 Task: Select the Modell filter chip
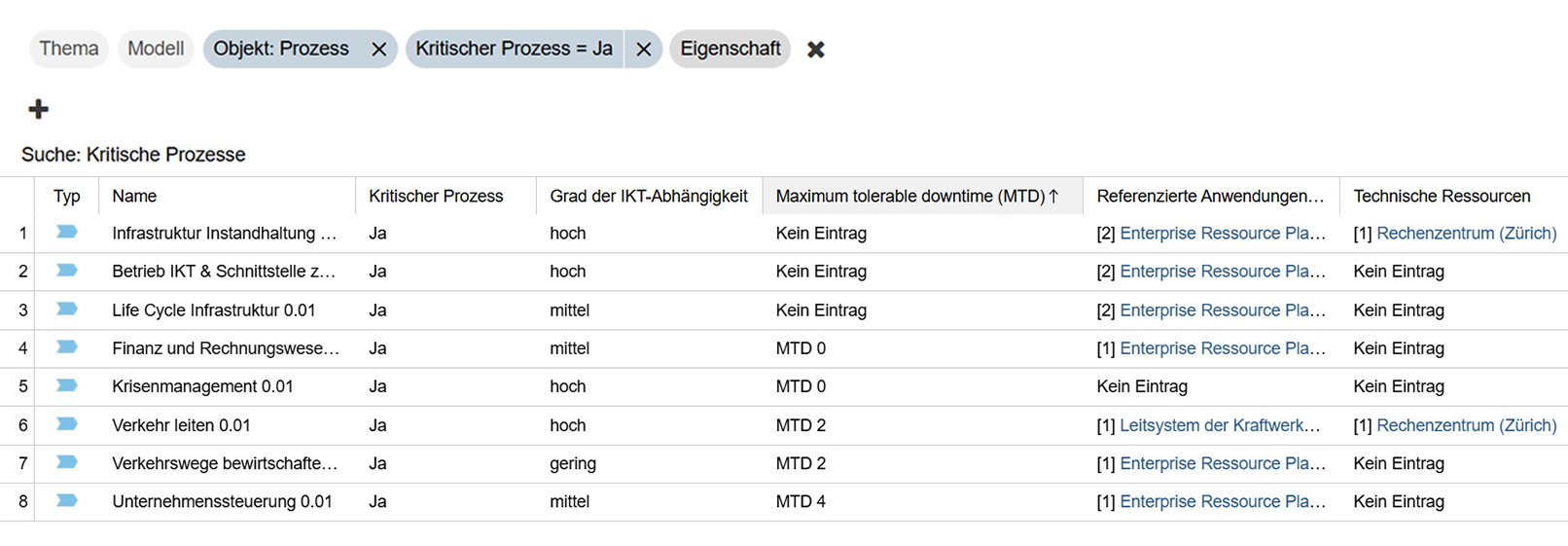tap(156, 49)
